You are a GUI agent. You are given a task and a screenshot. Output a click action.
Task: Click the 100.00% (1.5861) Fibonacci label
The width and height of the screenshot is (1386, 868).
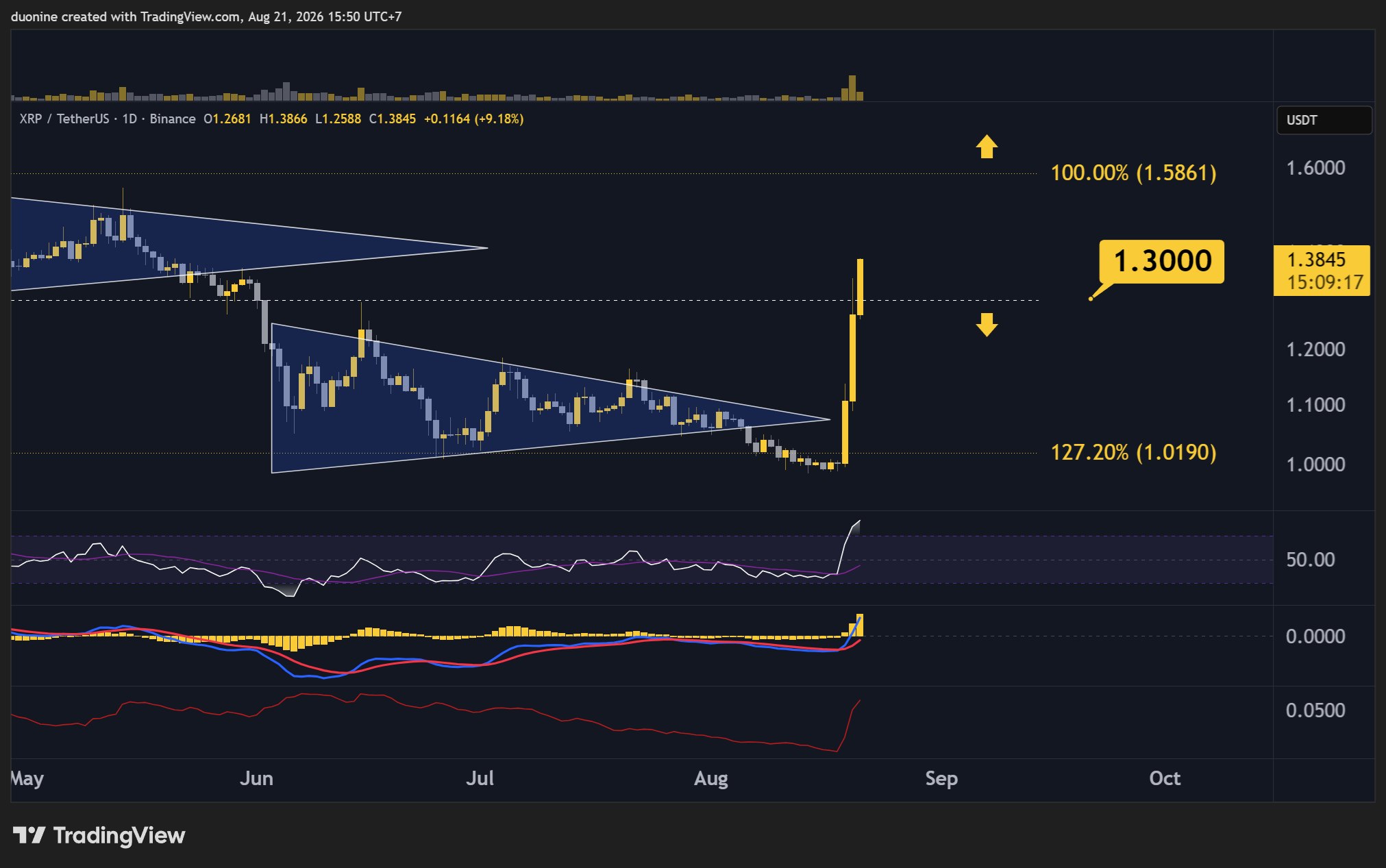(x=1133, y=172)
